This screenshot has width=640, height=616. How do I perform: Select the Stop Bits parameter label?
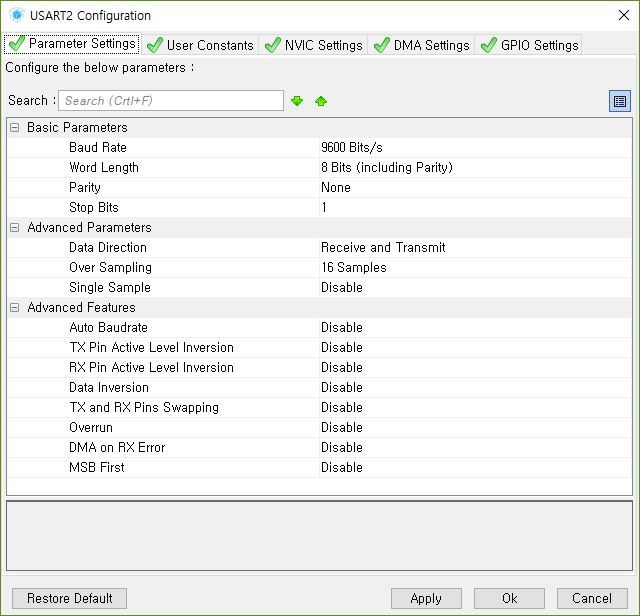(93, 207)
